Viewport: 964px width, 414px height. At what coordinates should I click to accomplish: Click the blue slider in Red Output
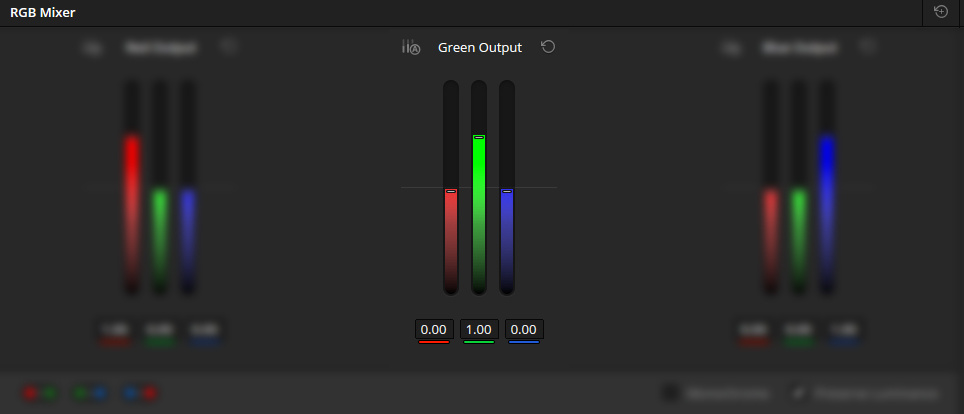click(x=188, y=188)
